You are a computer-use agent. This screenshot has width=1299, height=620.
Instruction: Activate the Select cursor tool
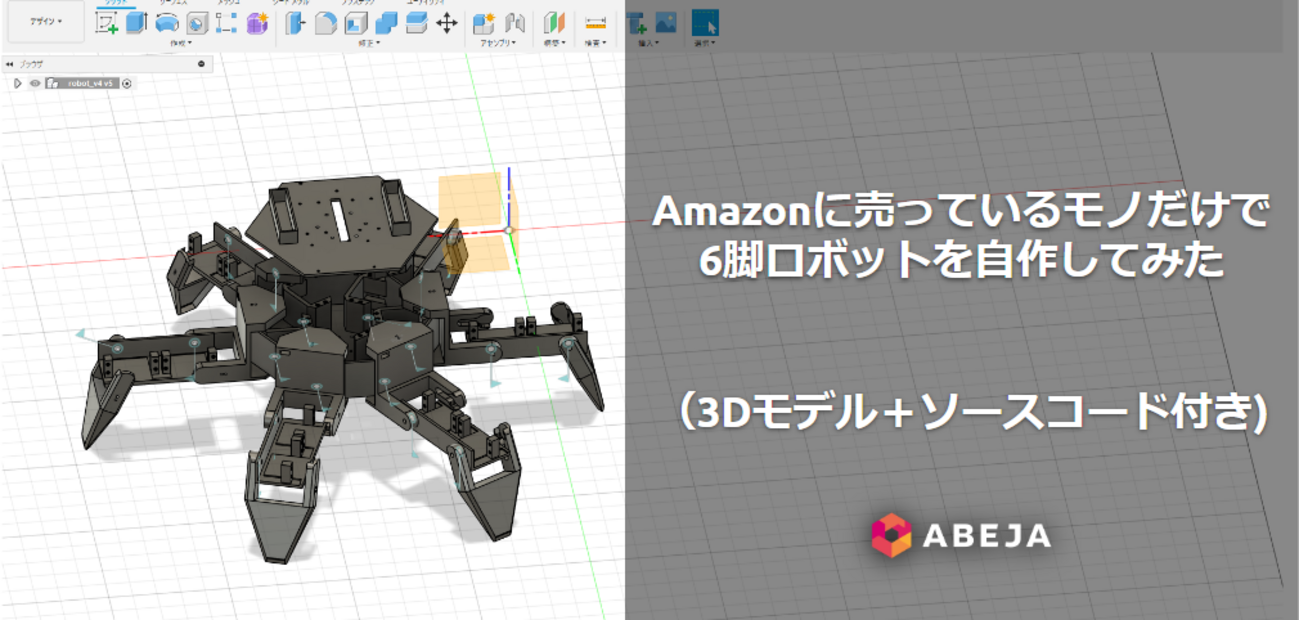tap(705, 23)
